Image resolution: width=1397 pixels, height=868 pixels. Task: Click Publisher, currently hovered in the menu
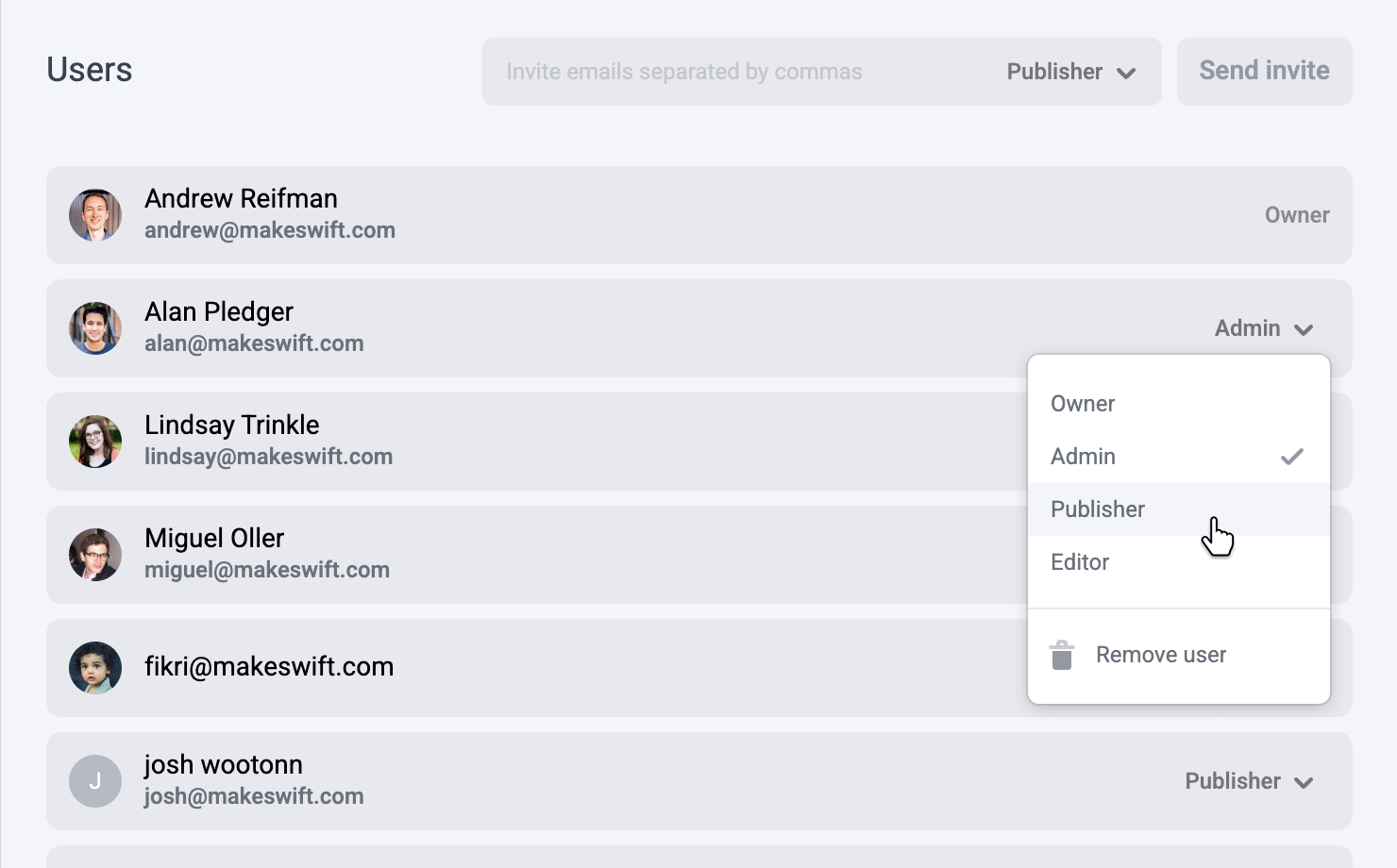pos(1097,509)
